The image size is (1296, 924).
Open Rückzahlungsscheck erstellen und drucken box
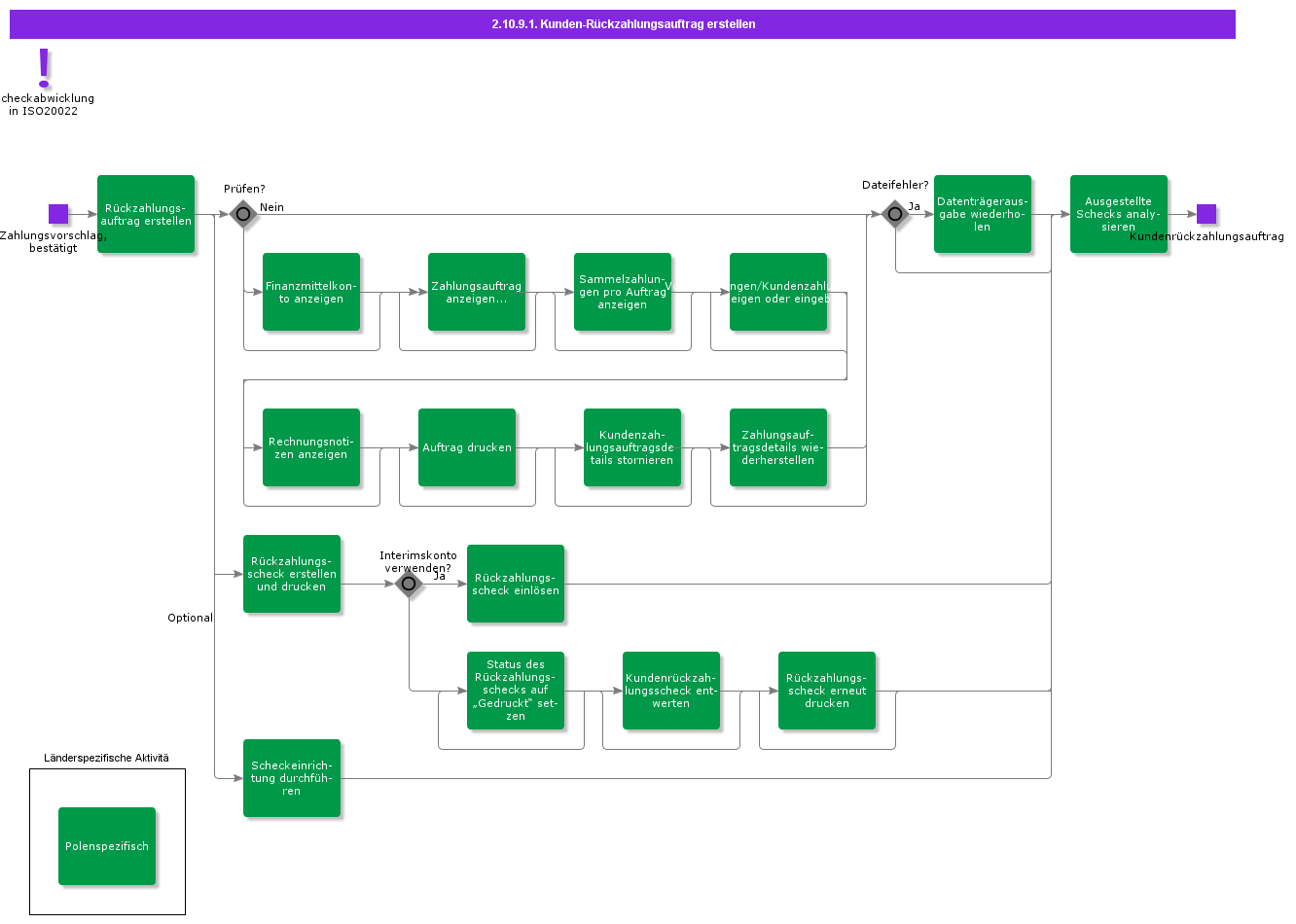tap(292, 574)
